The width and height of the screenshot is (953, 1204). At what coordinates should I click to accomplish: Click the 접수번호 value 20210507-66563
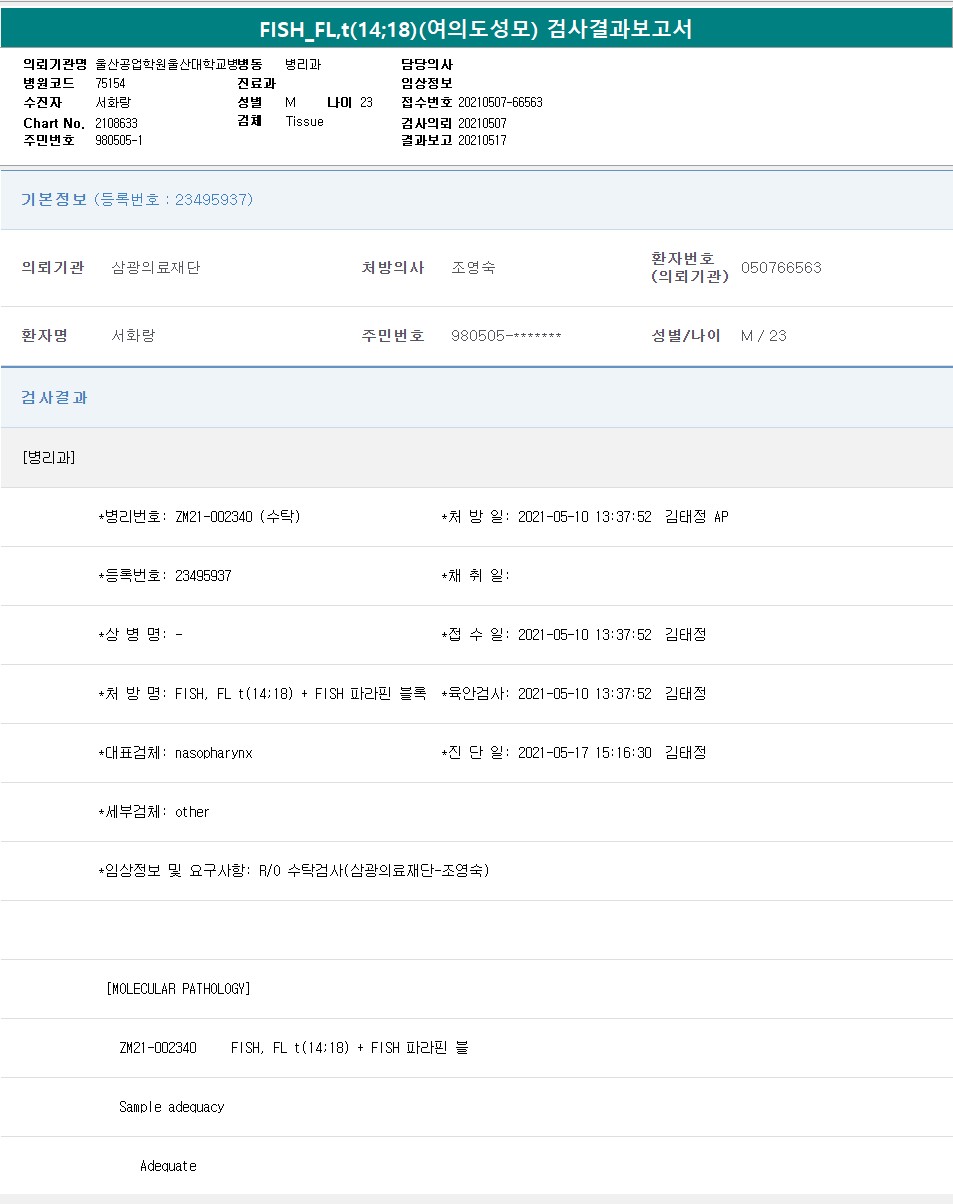[500, 103]
